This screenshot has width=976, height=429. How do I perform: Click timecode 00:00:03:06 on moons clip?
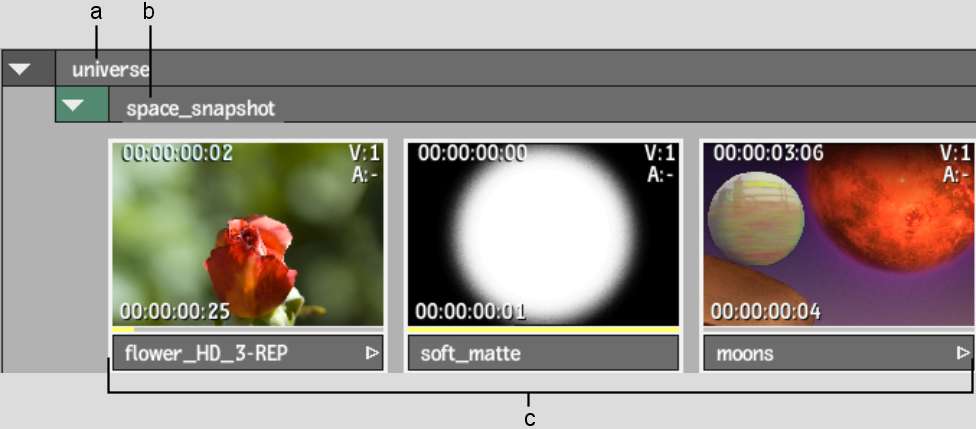(768, 153)
